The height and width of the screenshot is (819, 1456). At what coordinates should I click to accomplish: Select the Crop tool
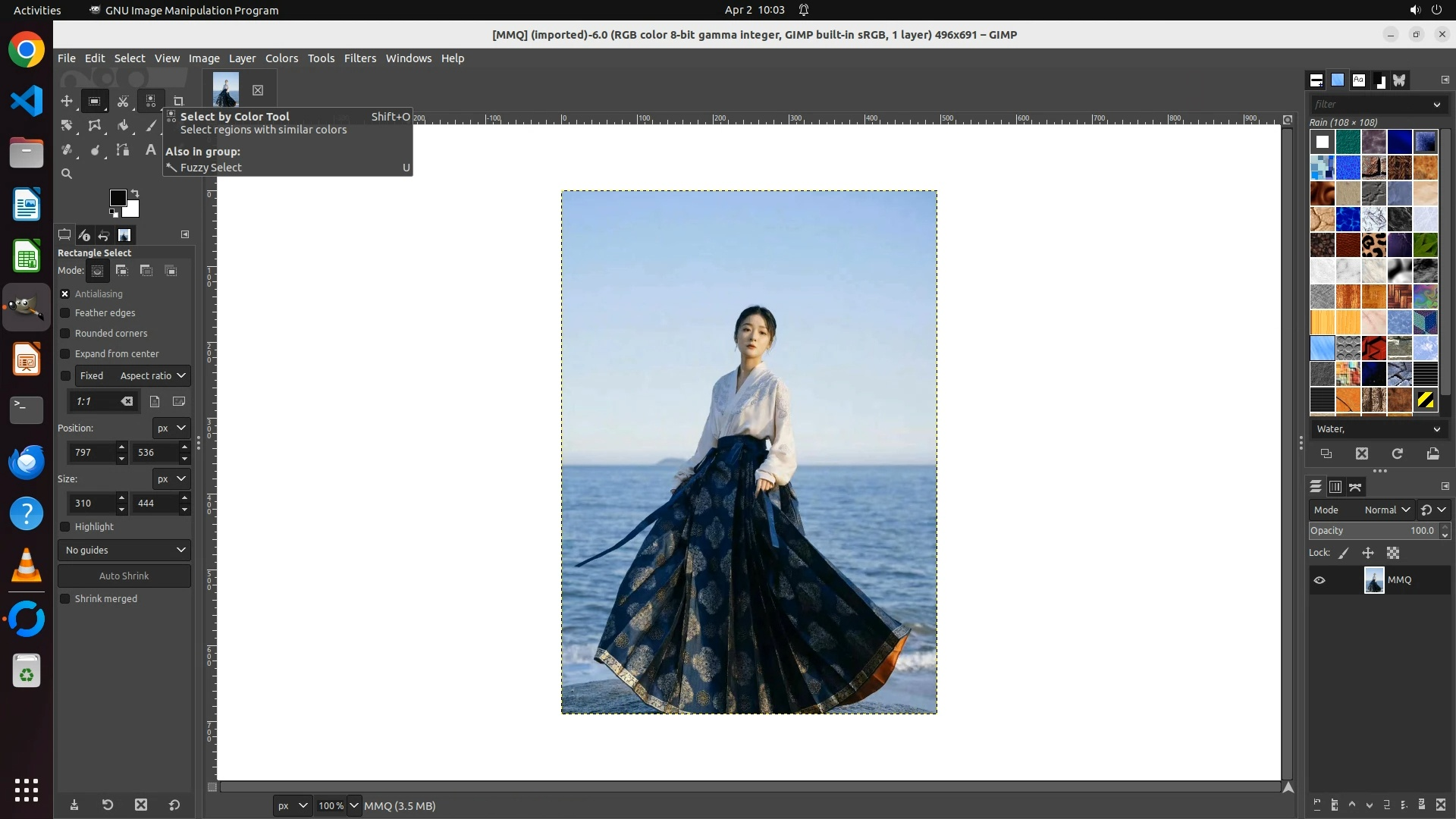tap(178, 101)
